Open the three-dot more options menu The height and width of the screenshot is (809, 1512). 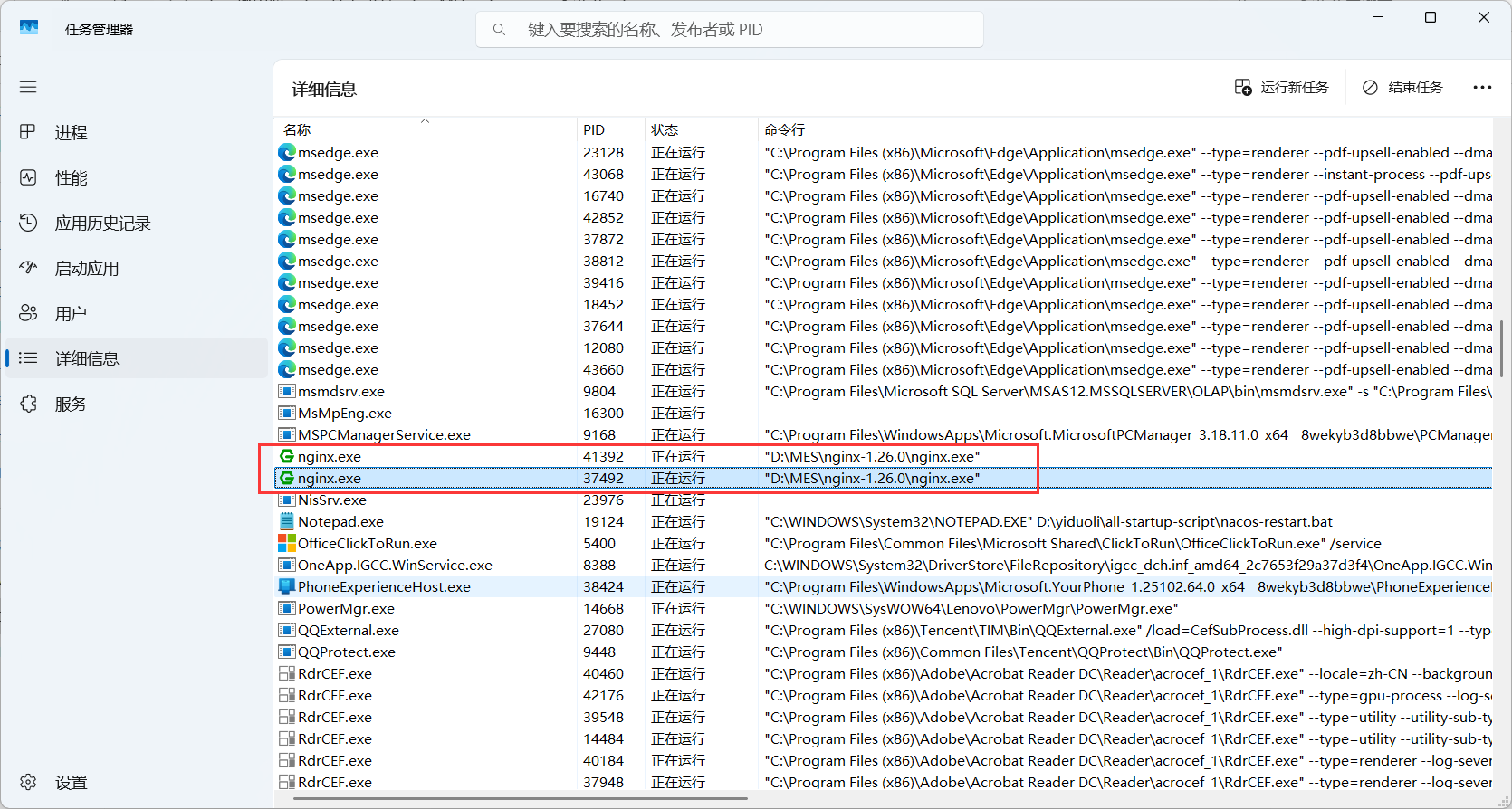click(1482, 87)
